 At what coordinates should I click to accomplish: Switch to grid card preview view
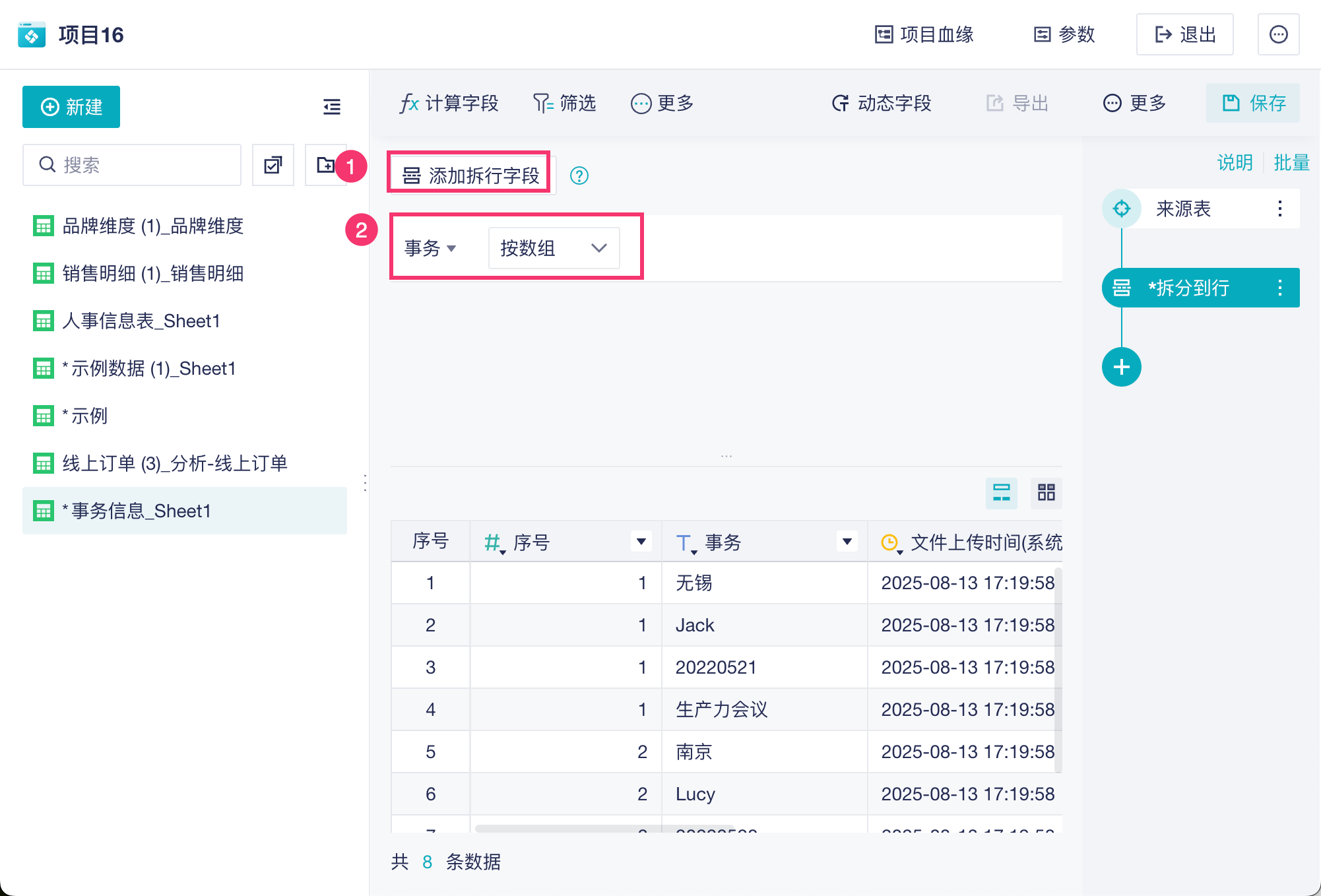[x=1046, y=492]
